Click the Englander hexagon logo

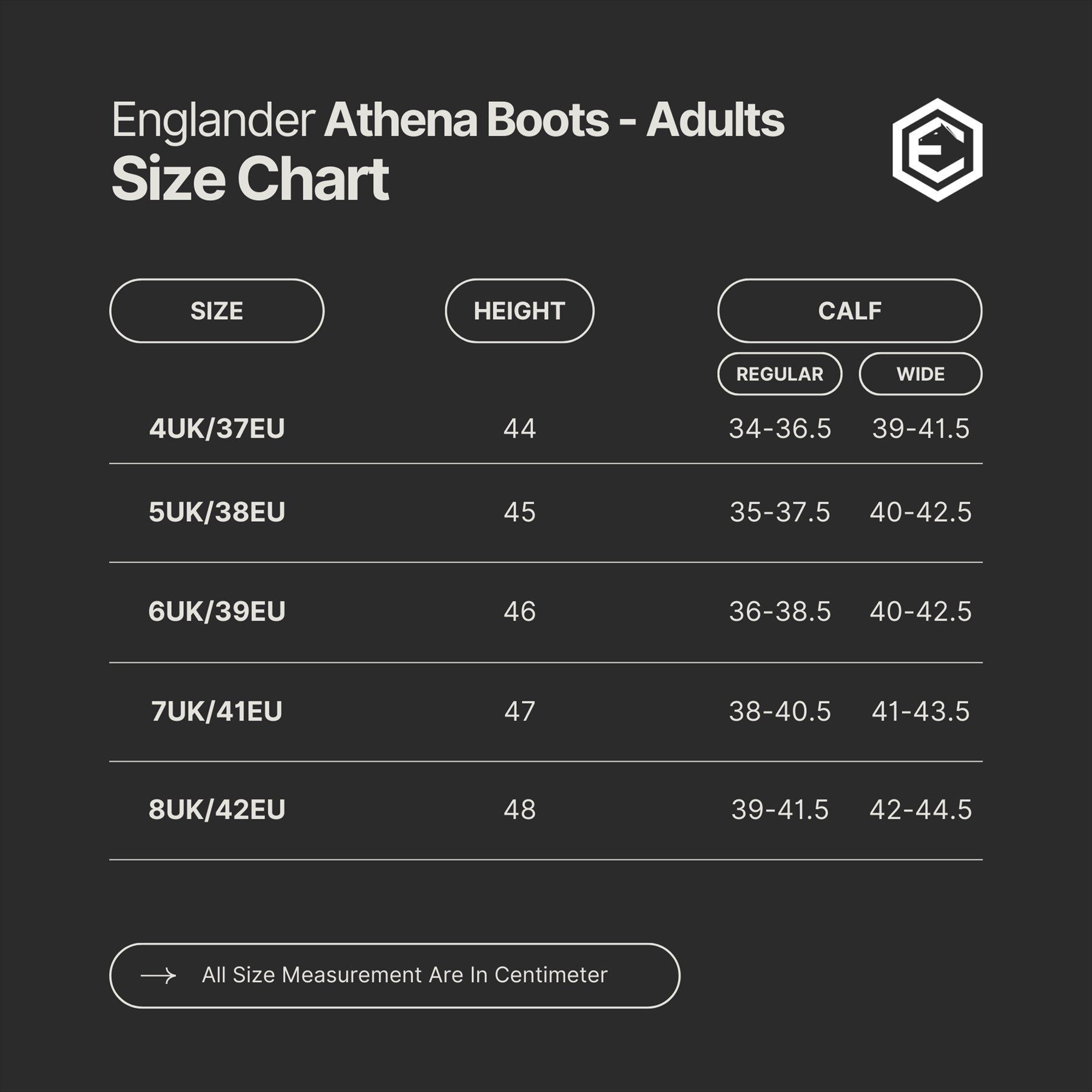pyautogui.click(x=937, y=150)
